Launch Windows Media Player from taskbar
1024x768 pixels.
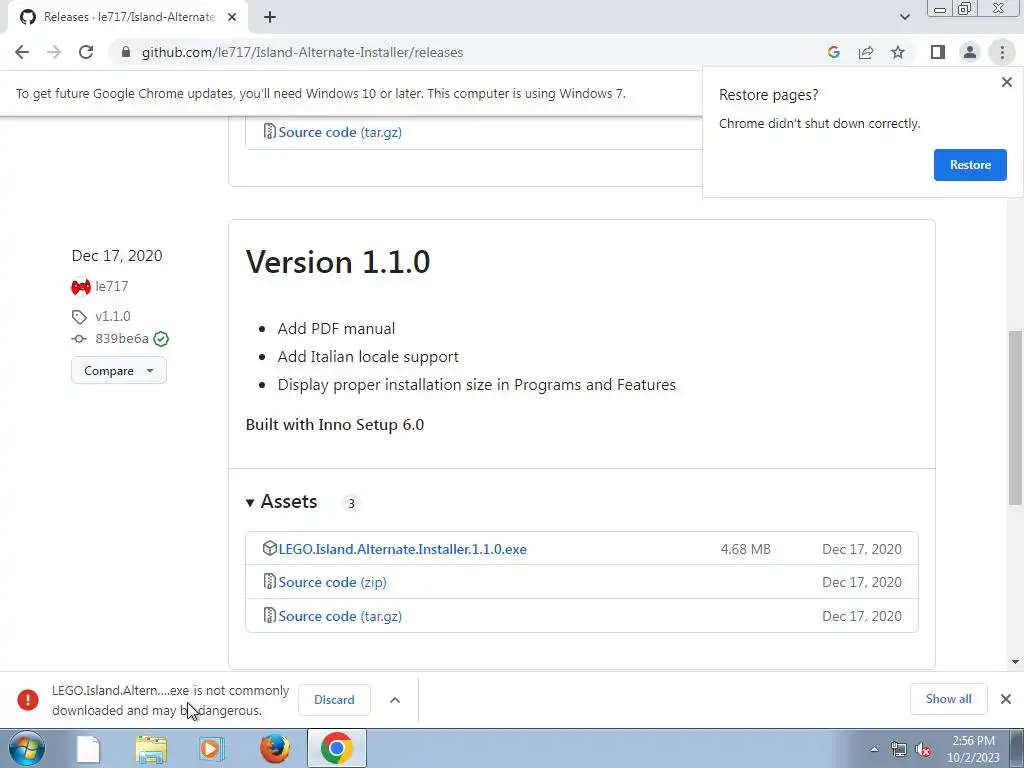(x=211, y=748)
